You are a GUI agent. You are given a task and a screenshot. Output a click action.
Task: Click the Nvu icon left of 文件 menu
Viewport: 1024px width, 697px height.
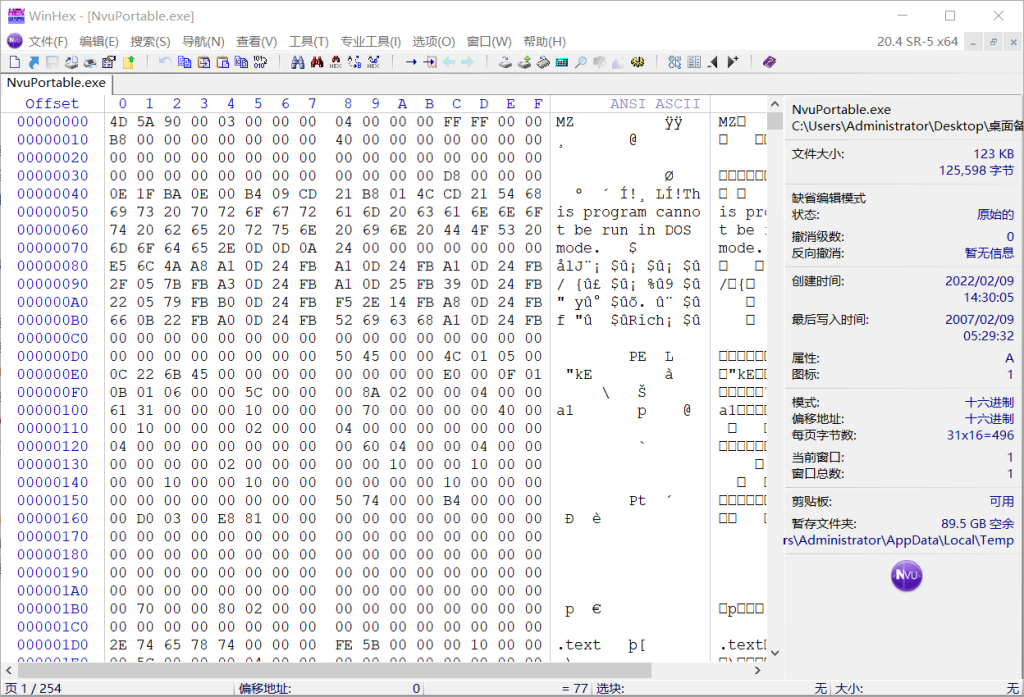click(14, 41)
